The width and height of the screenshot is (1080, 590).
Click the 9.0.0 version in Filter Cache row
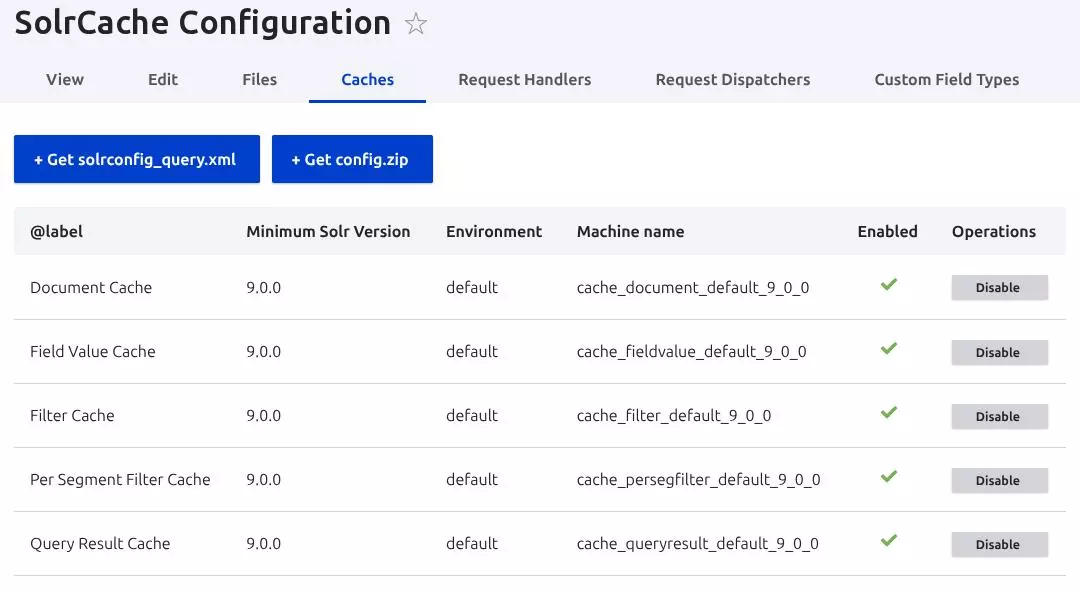coord(264,416)
